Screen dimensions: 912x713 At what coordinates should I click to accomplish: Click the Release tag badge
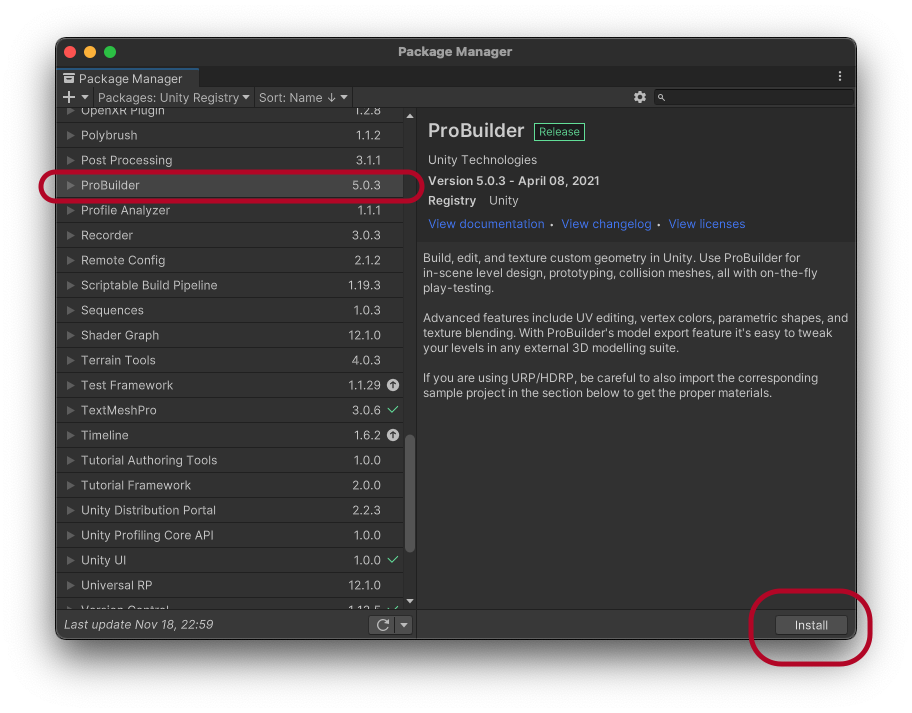tap(559, 132)
